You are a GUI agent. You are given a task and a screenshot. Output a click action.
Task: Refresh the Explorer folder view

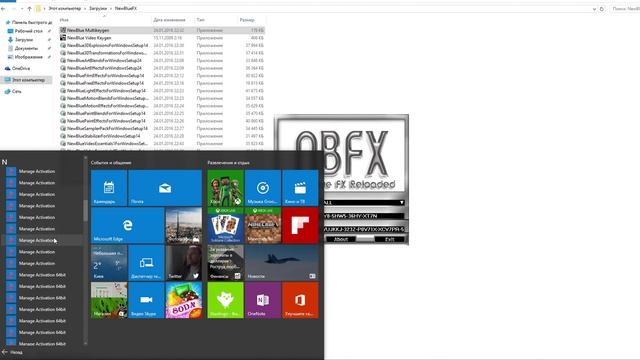[602, 9]
